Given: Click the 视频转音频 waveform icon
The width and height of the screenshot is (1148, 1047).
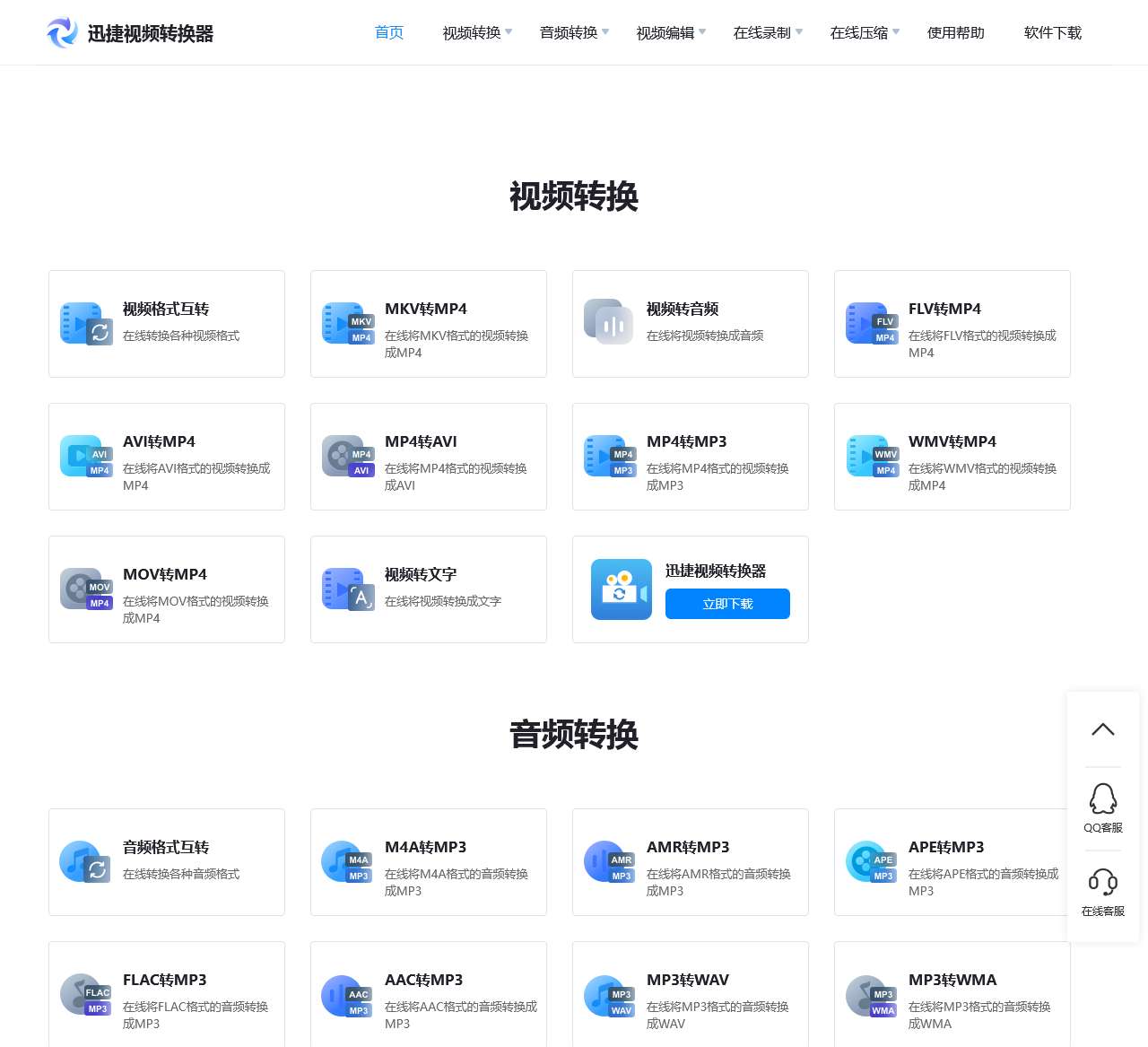Looking at the screenshot, I should point(609,322).
